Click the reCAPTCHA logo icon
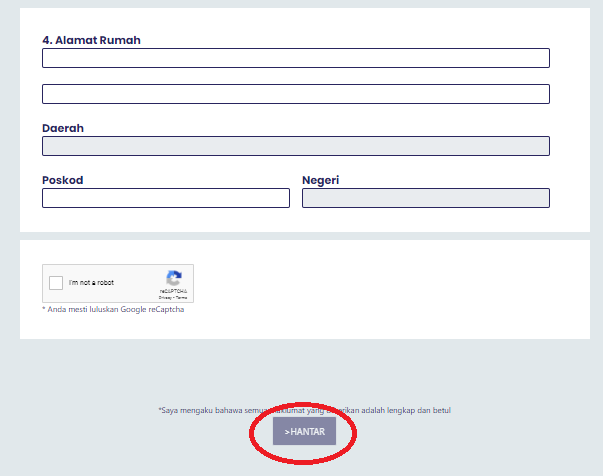This screenshot has height=476, width=603. point(174,279)
